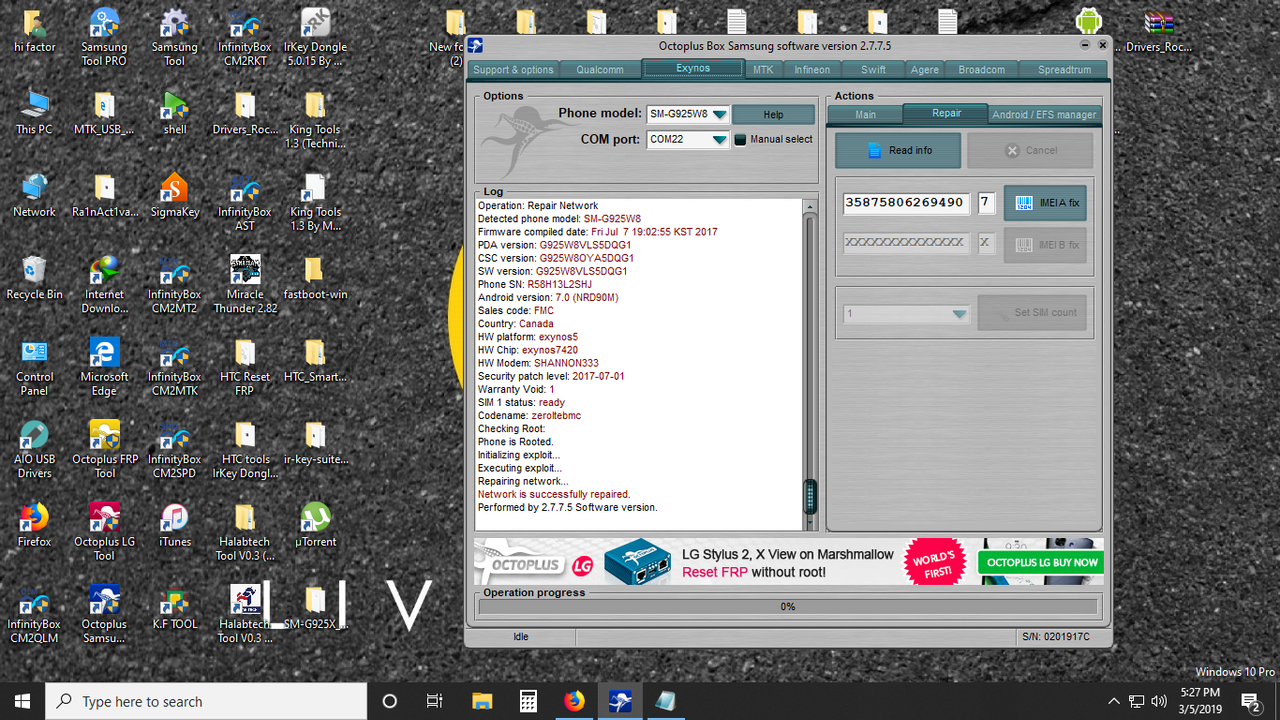Click the IMEI A number field
The height and width of the screenshot is (720, 1280).
[907, 202]
